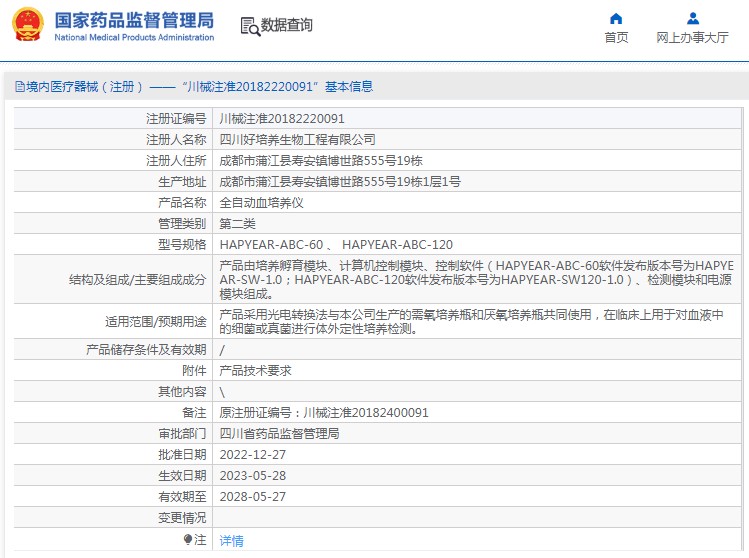Go to 首页 home page link

616,38
